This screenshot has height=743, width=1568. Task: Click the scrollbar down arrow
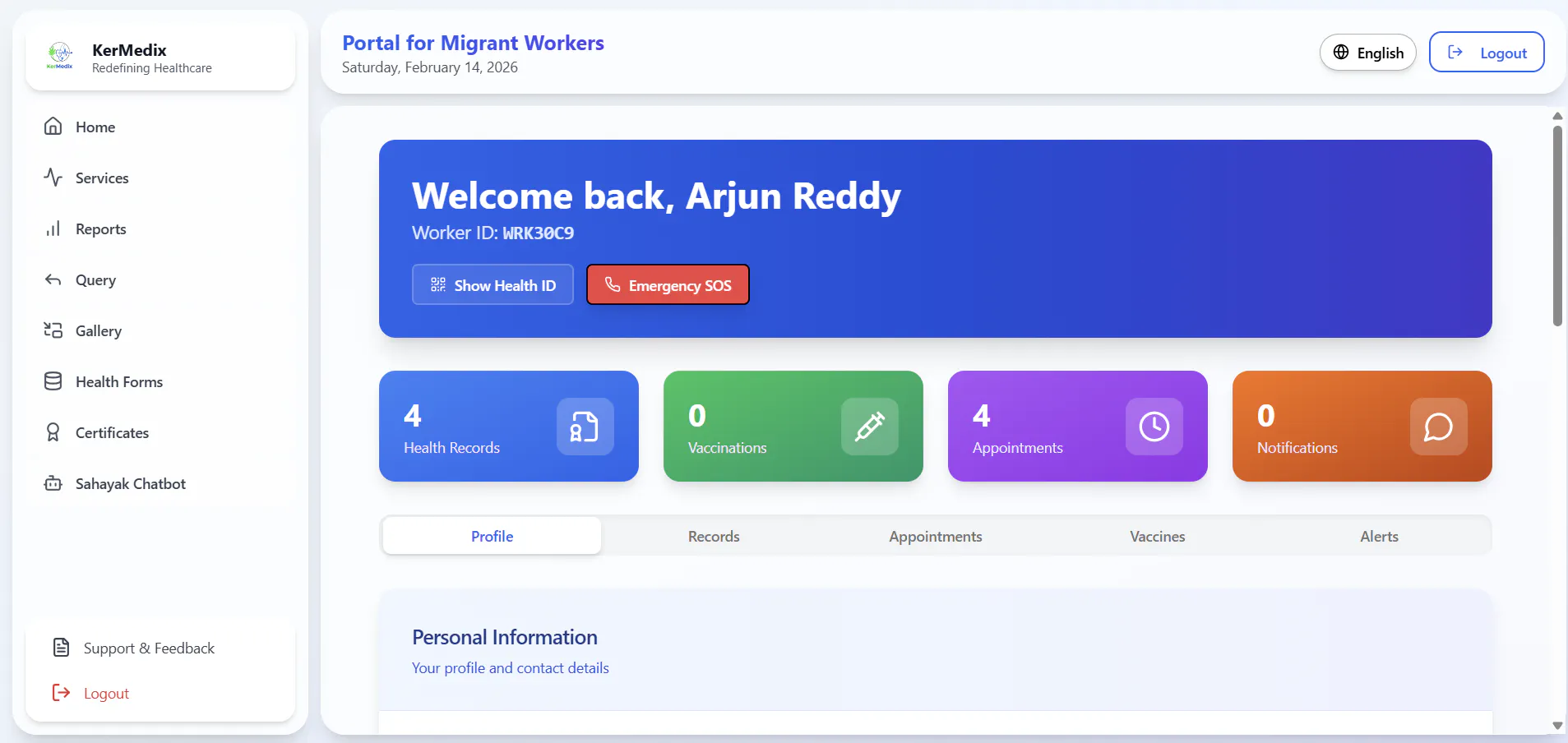tap(1557, 726)
